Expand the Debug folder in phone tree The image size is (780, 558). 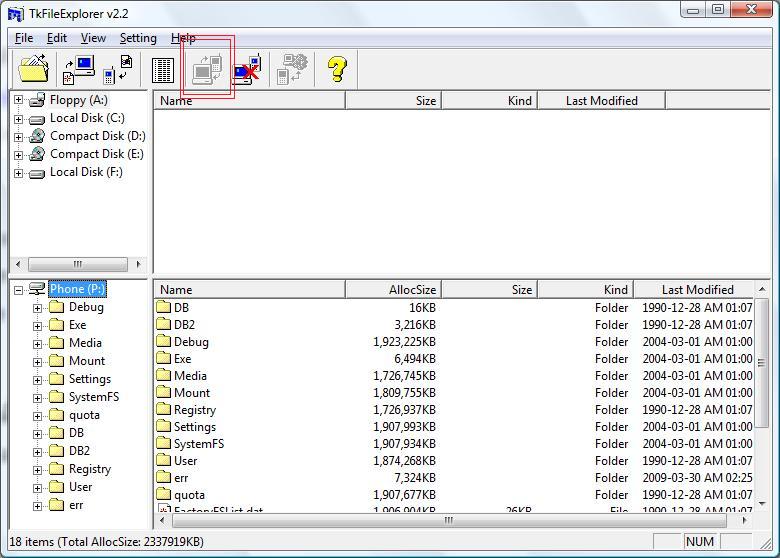point(37,308)
